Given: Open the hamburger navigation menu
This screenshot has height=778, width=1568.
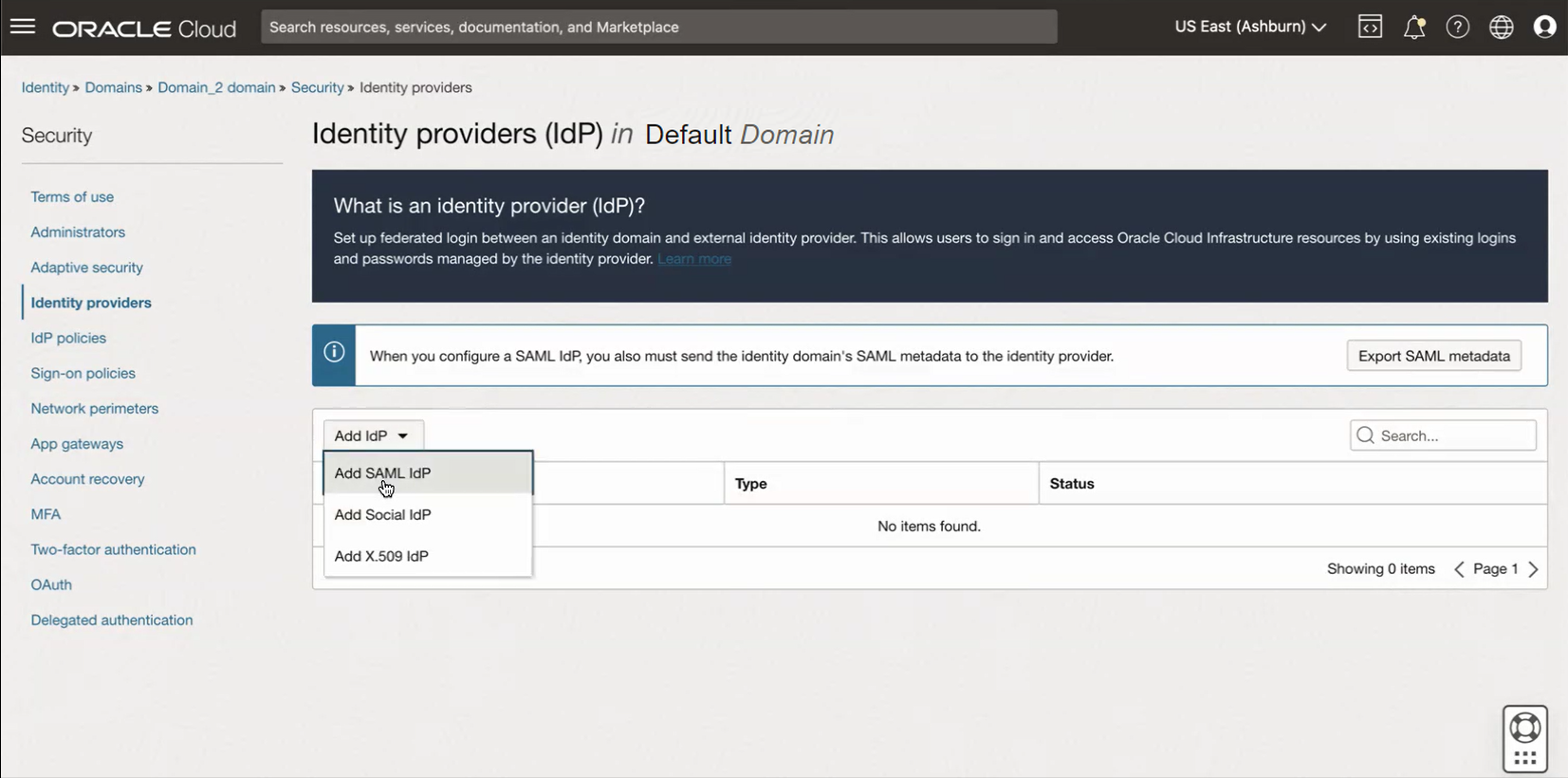Looking at the screenshot, I should pos(23,27).
